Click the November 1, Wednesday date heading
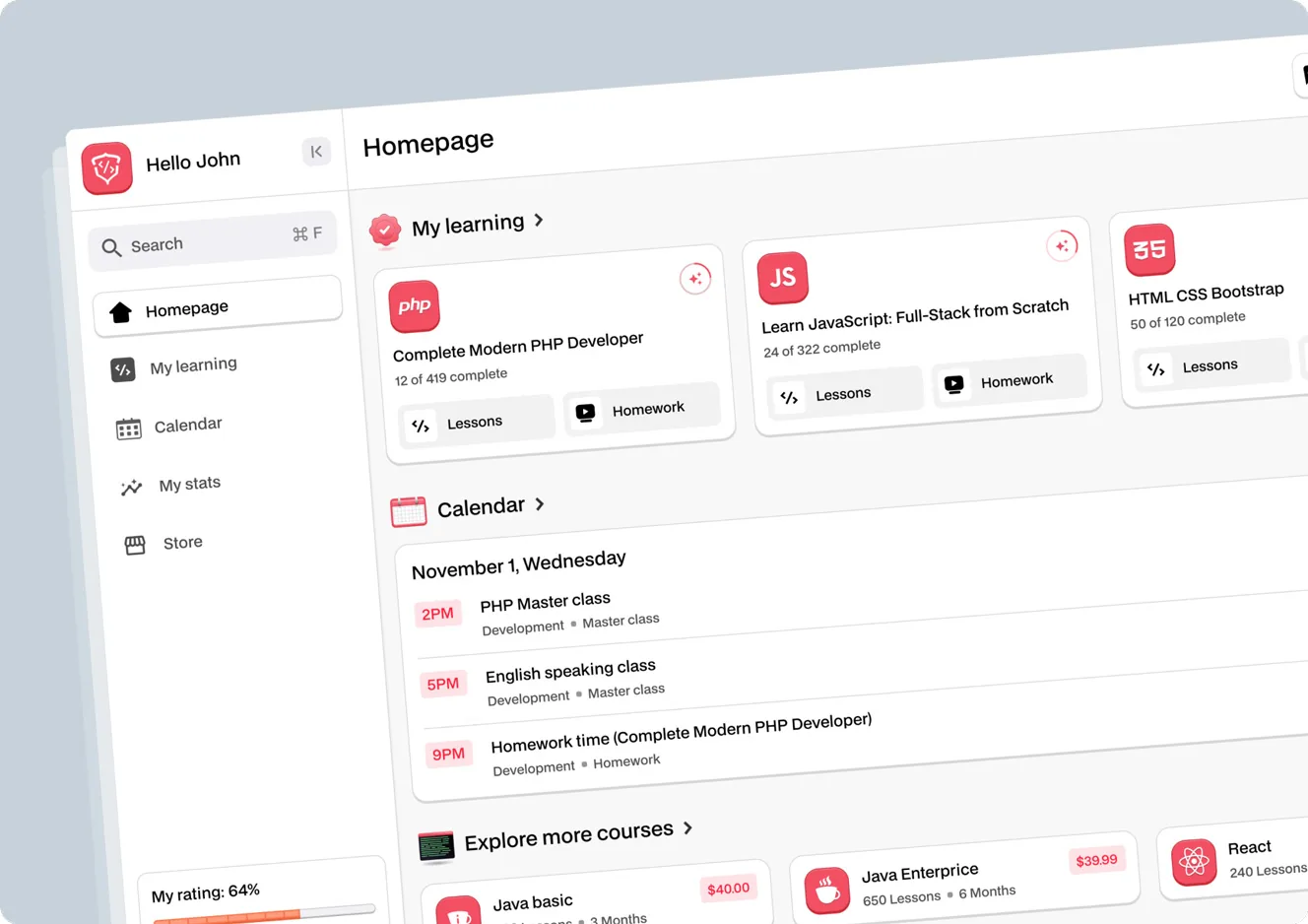Screen dimensions: 1308x924 coord(519,563)
